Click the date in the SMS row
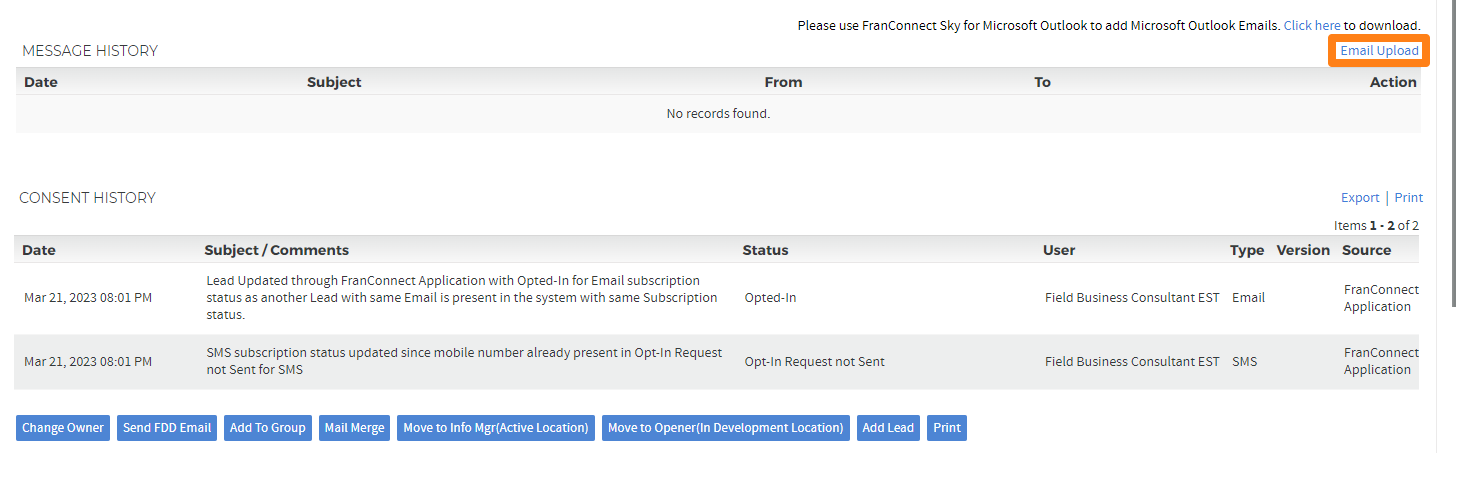This screenshot has width=1460, height=498. pos(88,362)
